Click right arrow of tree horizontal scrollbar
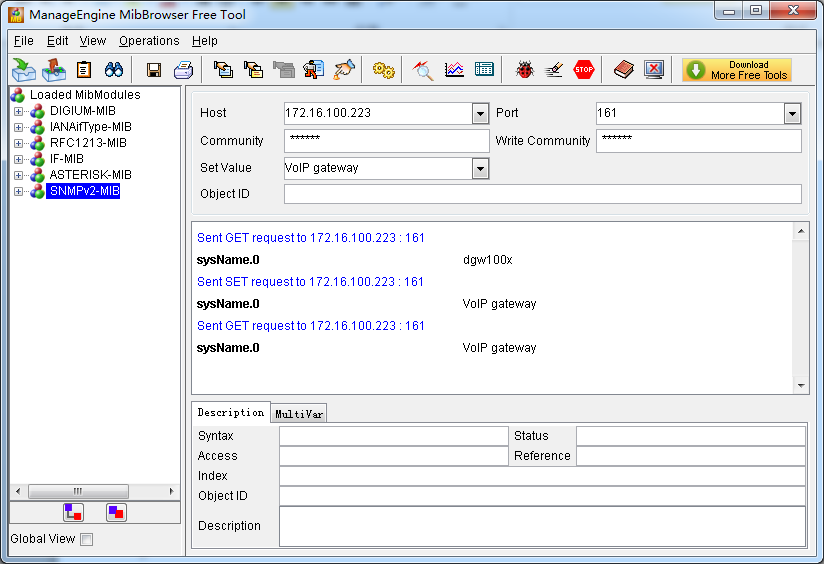 click(x=171, y=491)
